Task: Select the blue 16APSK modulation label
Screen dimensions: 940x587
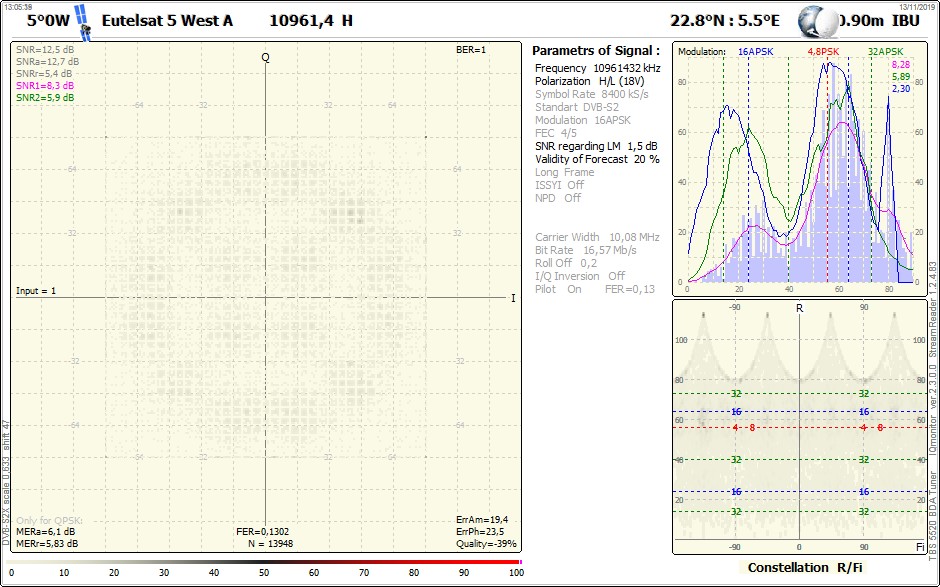Action: click(x=756, y=51)
